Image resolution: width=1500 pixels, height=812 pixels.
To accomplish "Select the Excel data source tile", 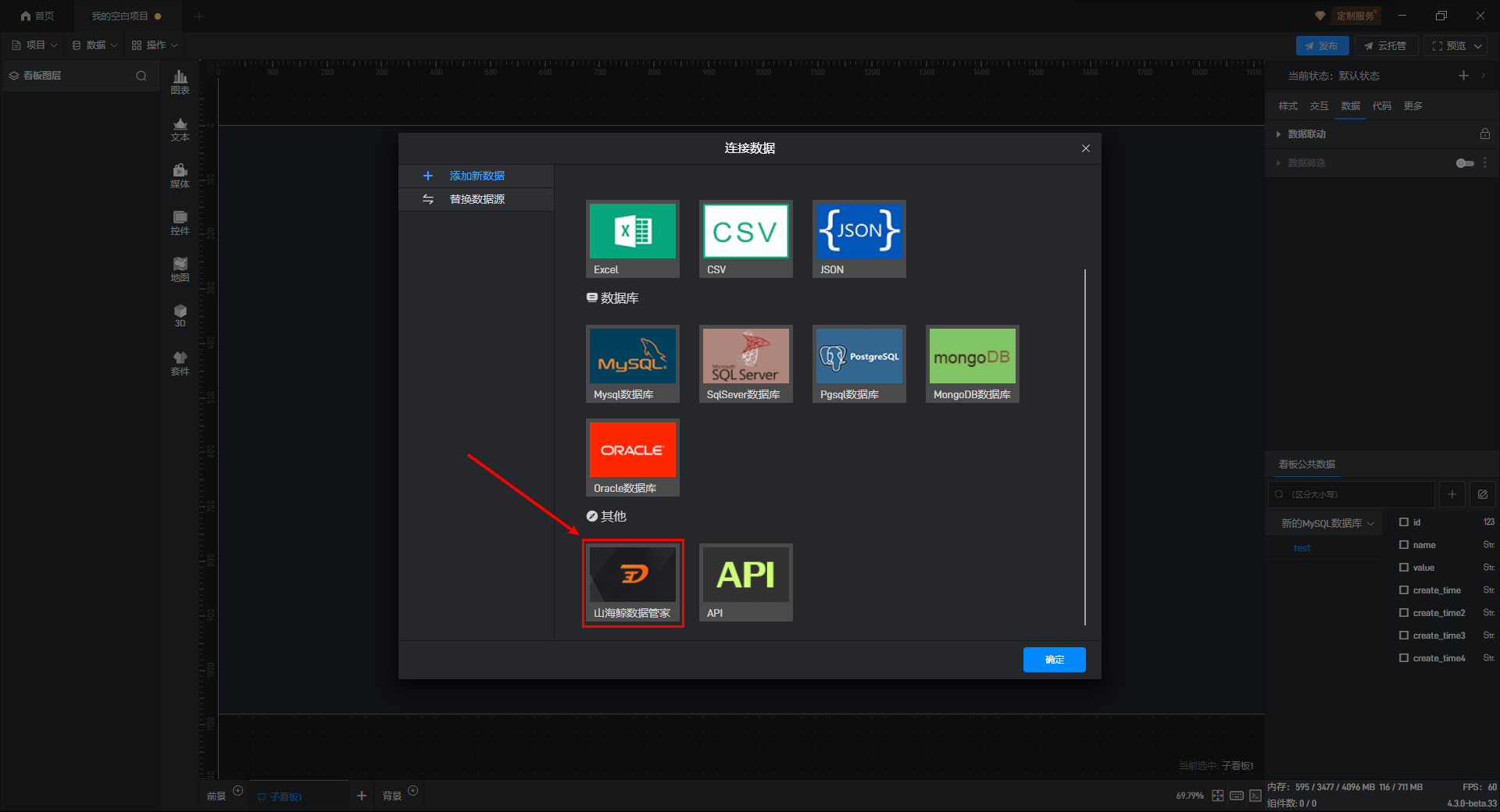I will (x=632, y=239).
